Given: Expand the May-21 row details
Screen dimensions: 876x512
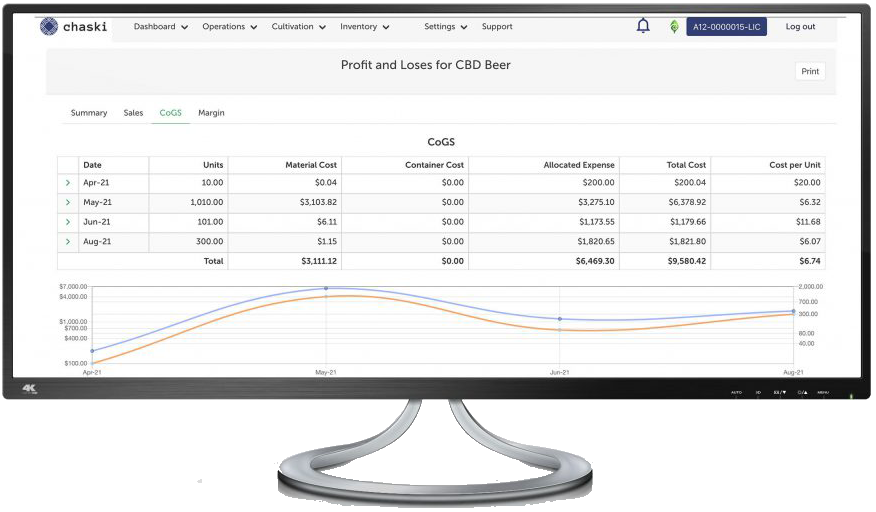Looking at the screenshot, I should pyautogui.click(x=68, y=203).
